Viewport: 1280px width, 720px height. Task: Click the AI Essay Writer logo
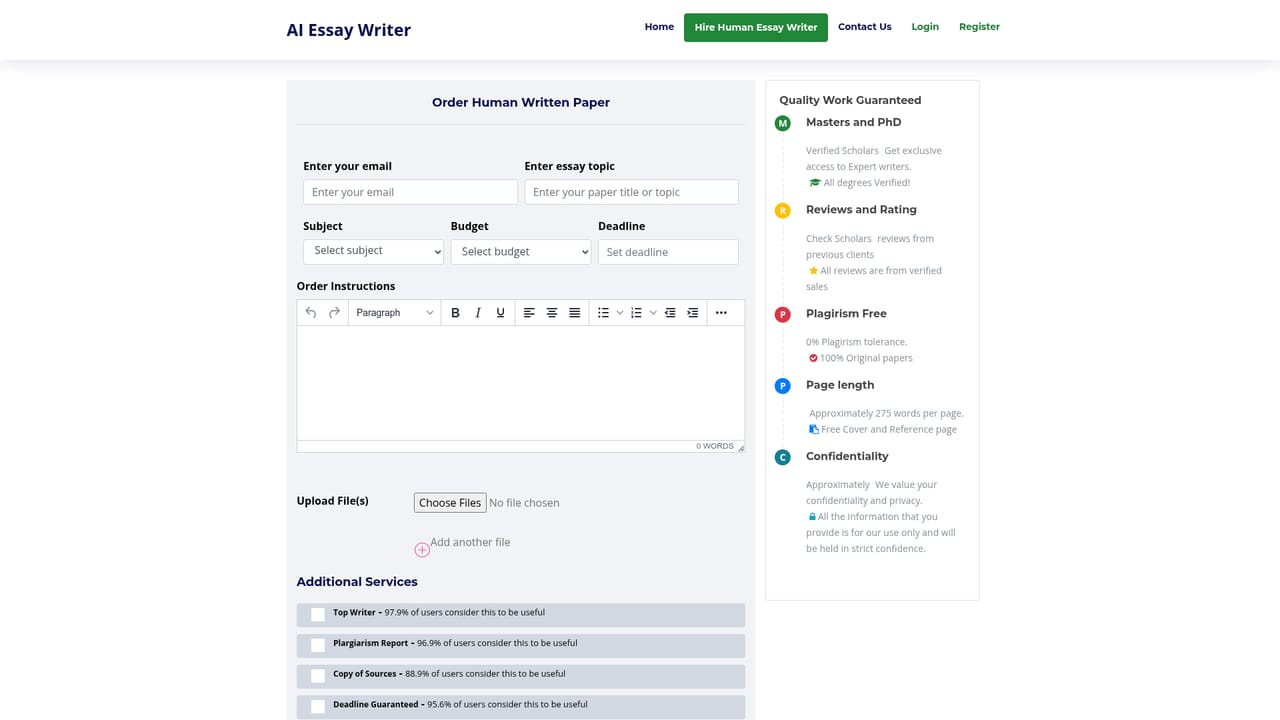[x=349, y=30]
